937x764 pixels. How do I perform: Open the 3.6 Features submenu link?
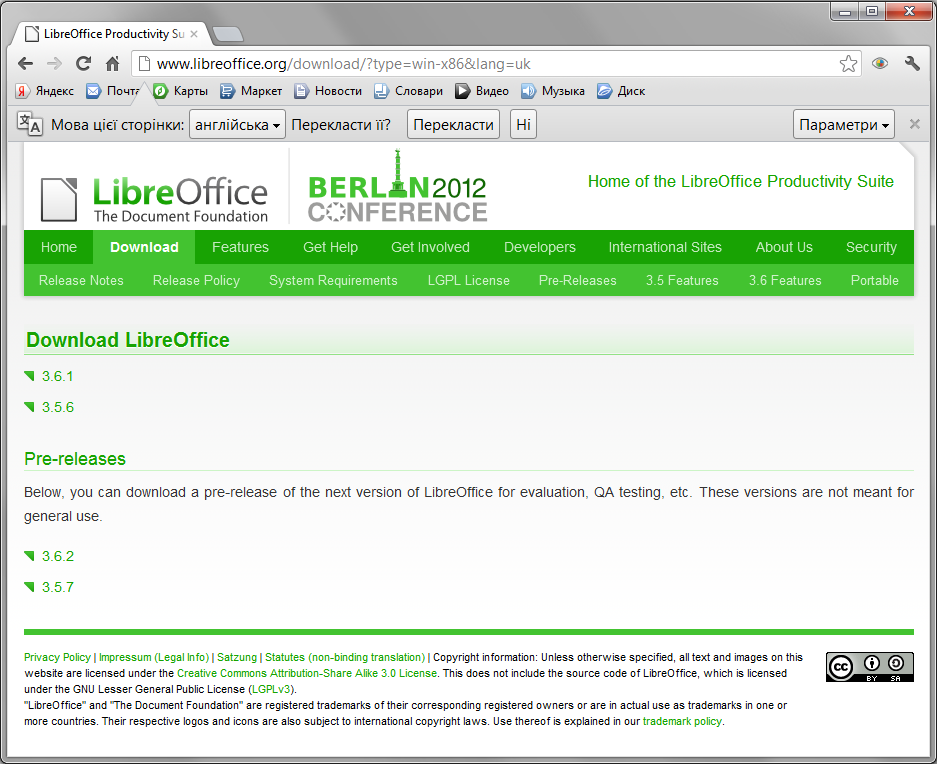click(785, 280)
